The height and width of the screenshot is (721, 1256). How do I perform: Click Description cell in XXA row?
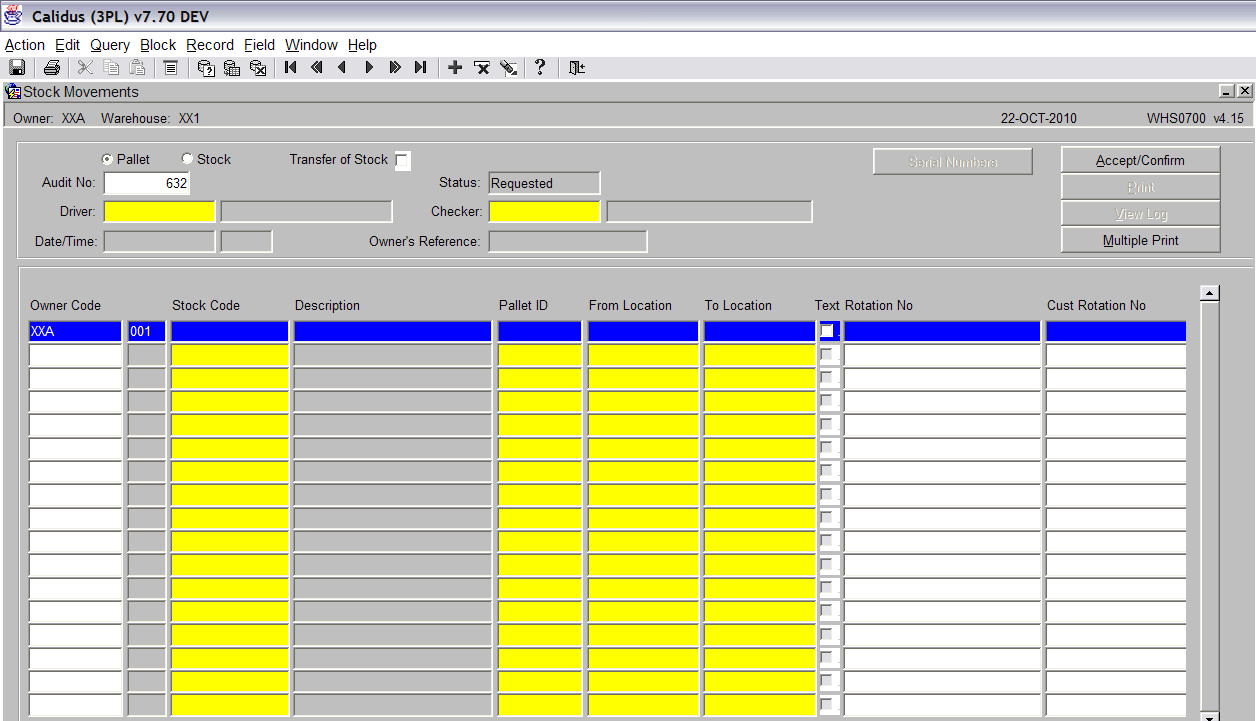pyautogui.click(x=393, y=331)
